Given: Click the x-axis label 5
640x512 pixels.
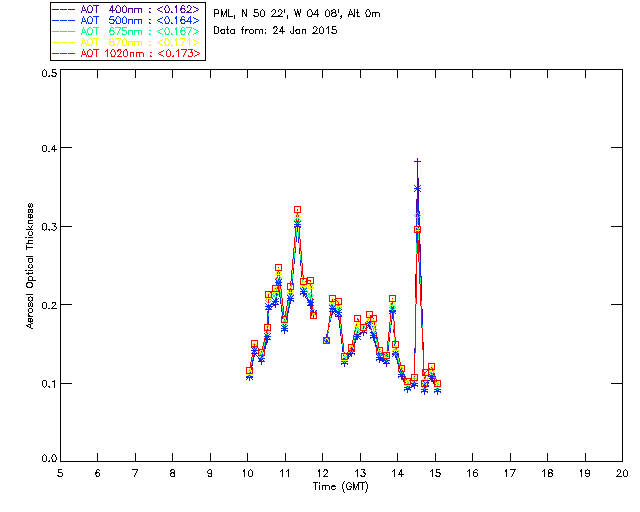Looking at the screenshot, I should click(x=60, y=473).
